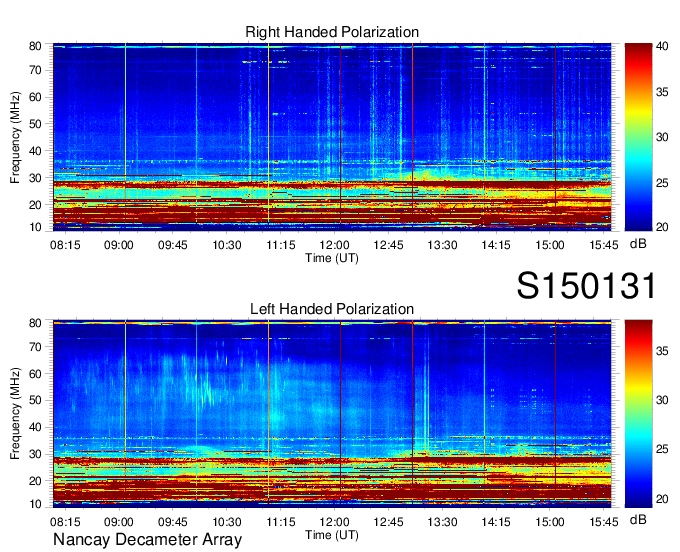Click 11:15 time tick under left-handed plot
680x552 pixels.
[x=281, y=522]
